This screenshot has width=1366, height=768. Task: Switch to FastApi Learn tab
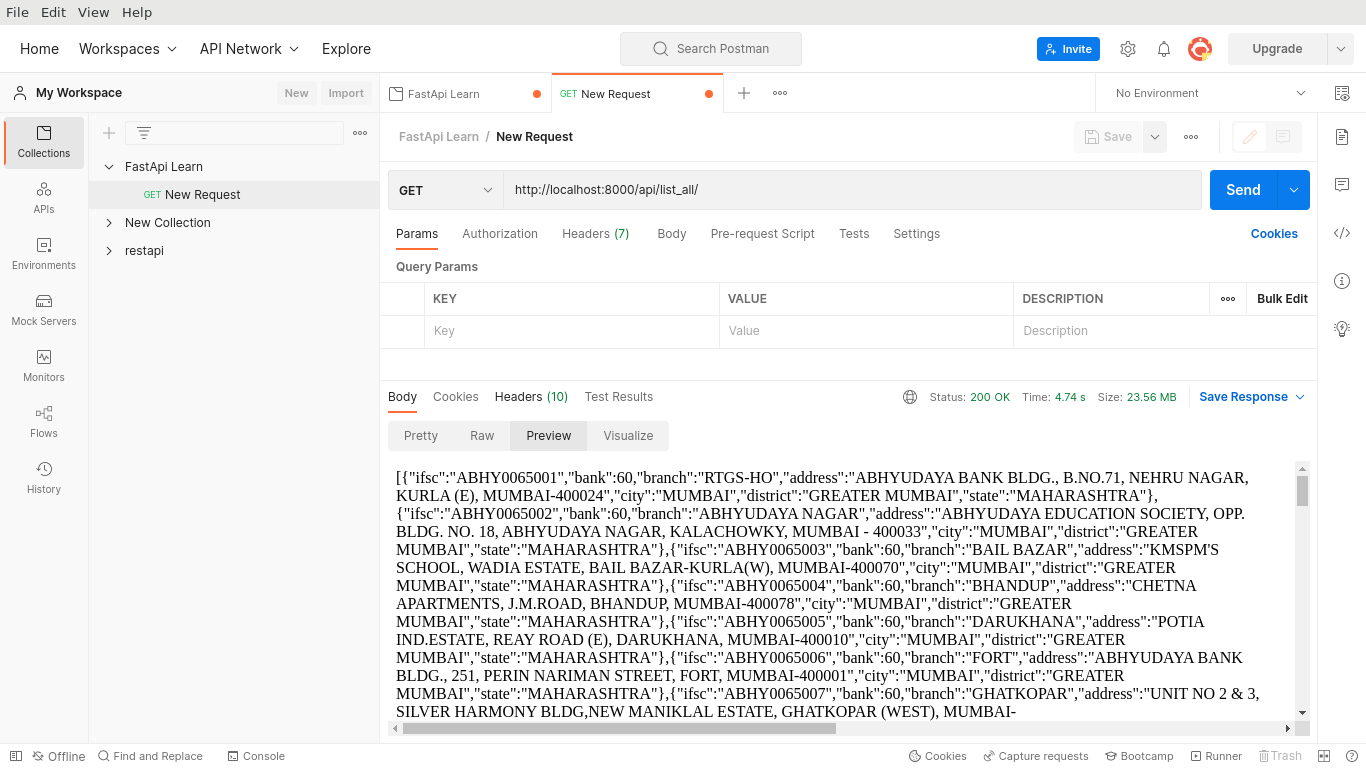pos(465,94)
